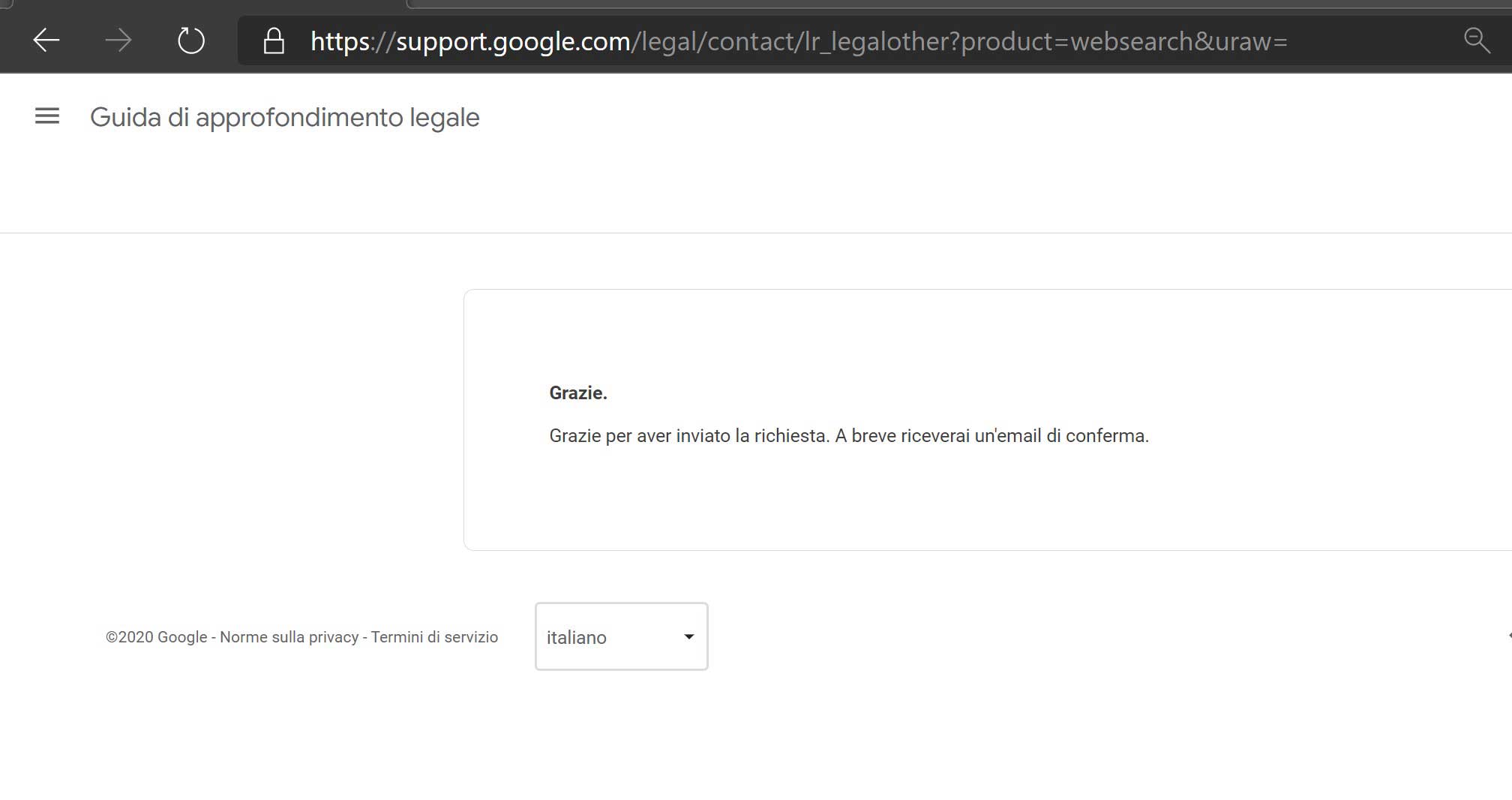Screen dimensions: 1512x800
Task: Click the Guida di approfondimento legale title
Action: [284, 118]
